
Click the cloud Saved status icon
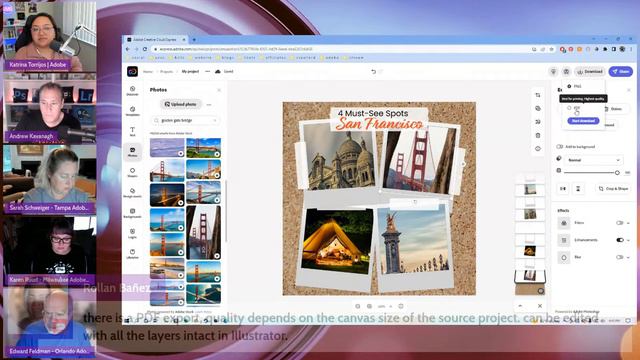tap(218, 71)
